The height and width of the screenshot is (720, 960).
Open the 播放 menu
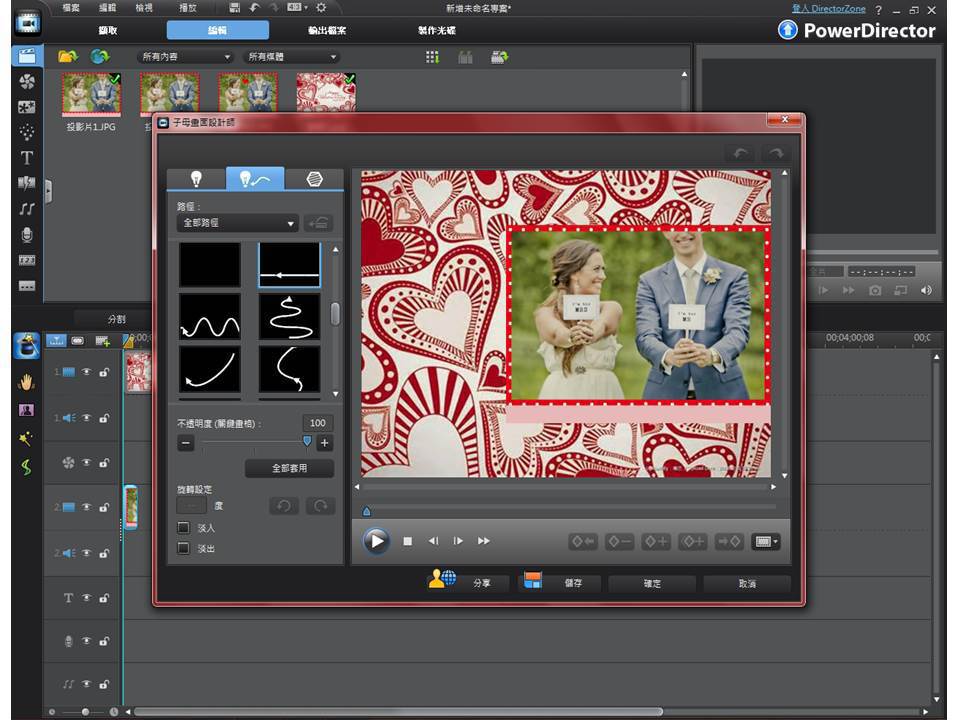187,8
